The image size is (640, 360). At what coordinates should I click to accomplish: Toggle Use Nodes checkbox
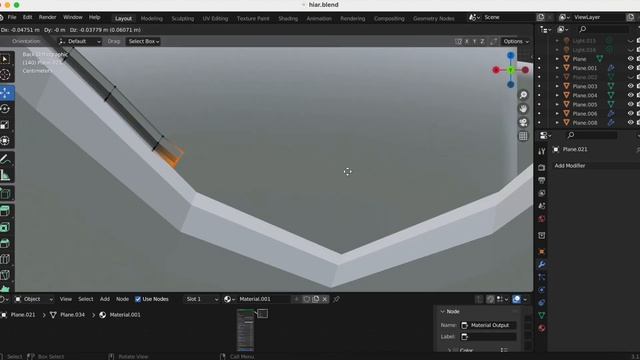pos(138,299)
